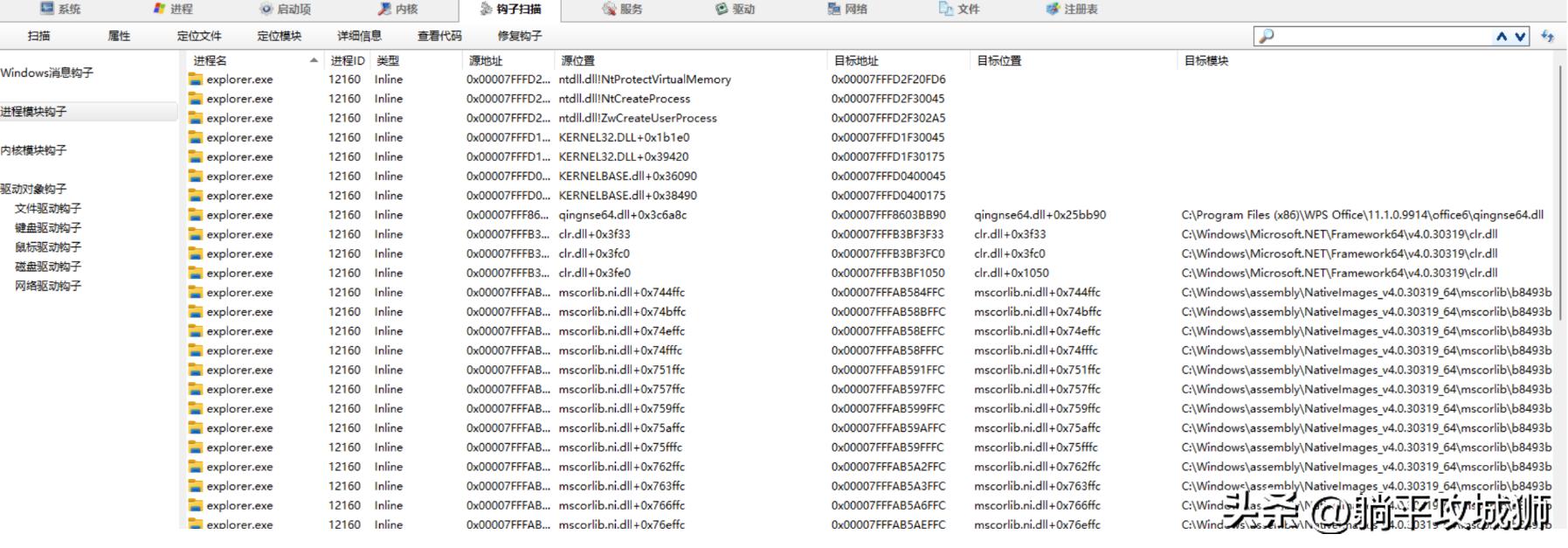Click explorer.exe icon in NtProtectVirtualMemory row
This screenshot has height=548, width=1568.
(x=196, y=80)
